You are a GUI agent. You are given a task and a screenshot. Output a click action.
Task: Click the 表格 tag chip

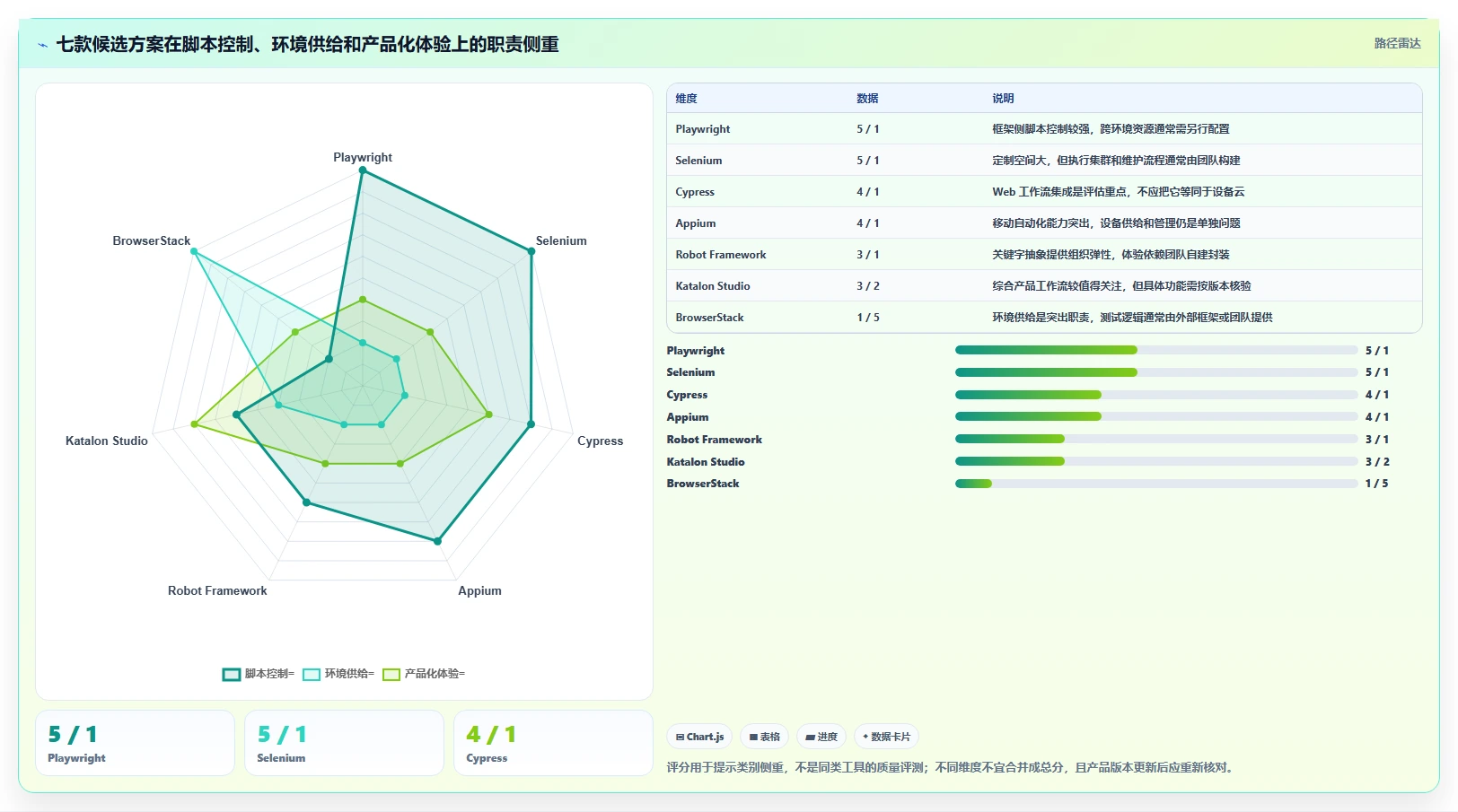(x=764, y=737)
